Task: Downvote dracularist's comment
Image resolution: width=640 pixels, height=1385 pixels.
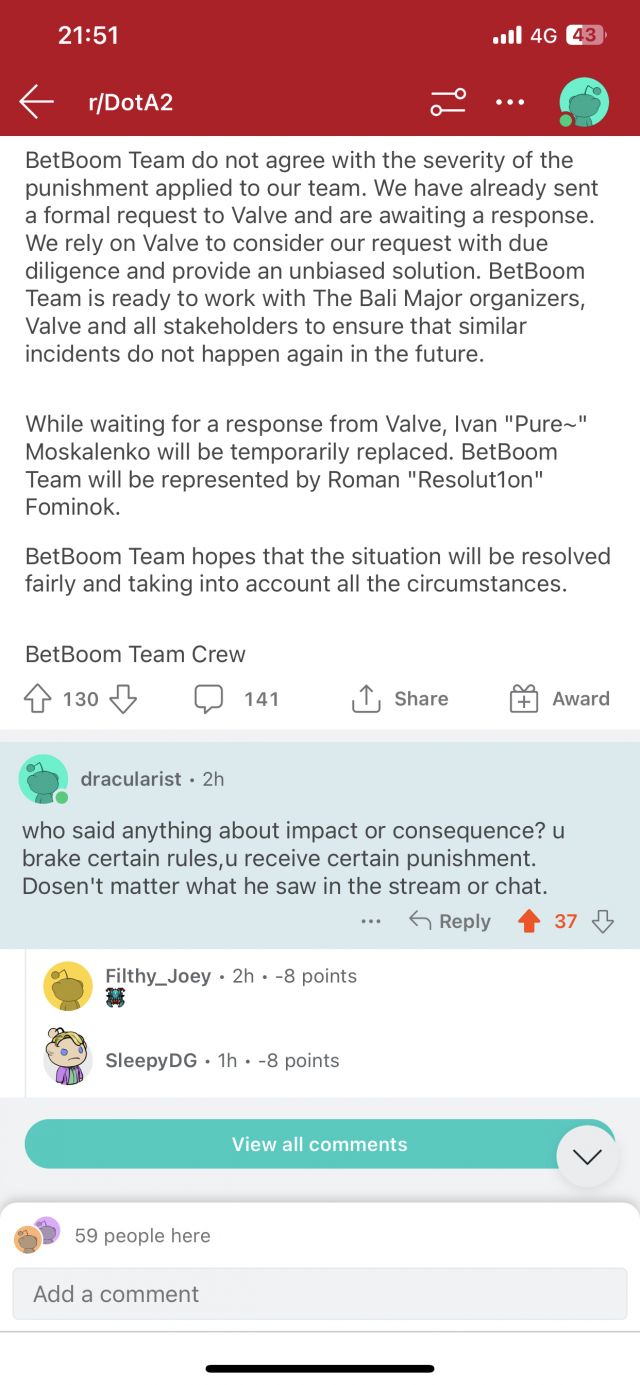Action: point(603,921)
